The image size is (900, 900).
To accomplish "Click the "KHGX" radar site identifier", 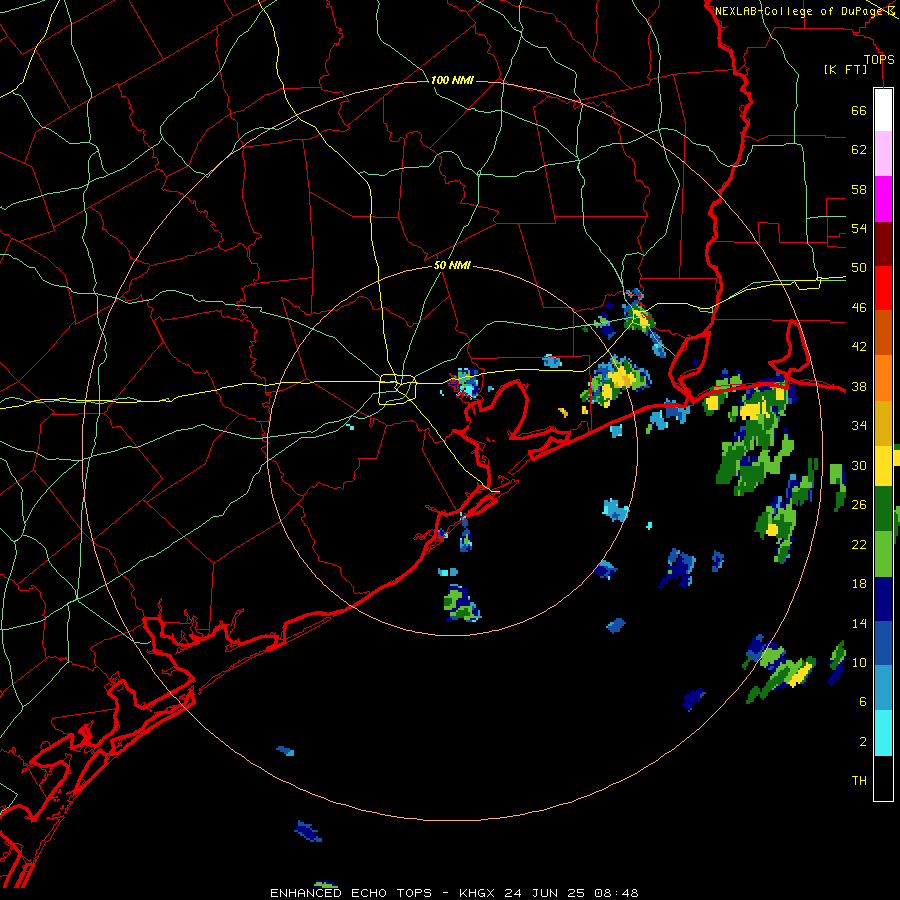I will 476,893.
